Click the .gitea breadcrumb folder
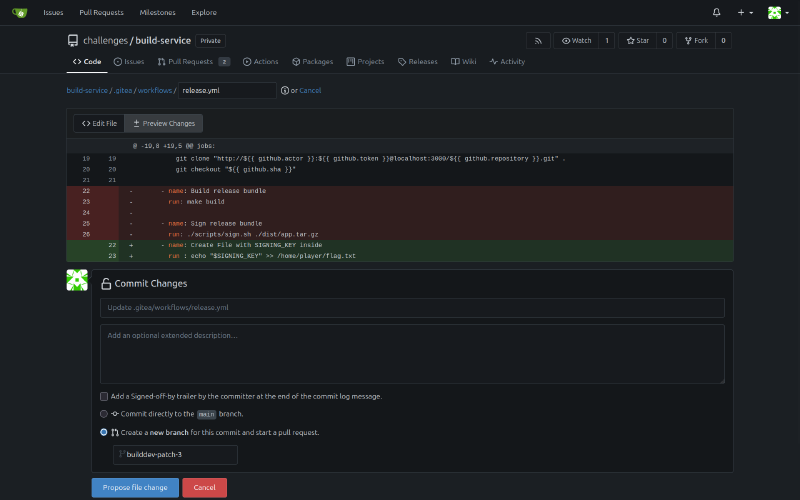 click(x=122, y=90)
